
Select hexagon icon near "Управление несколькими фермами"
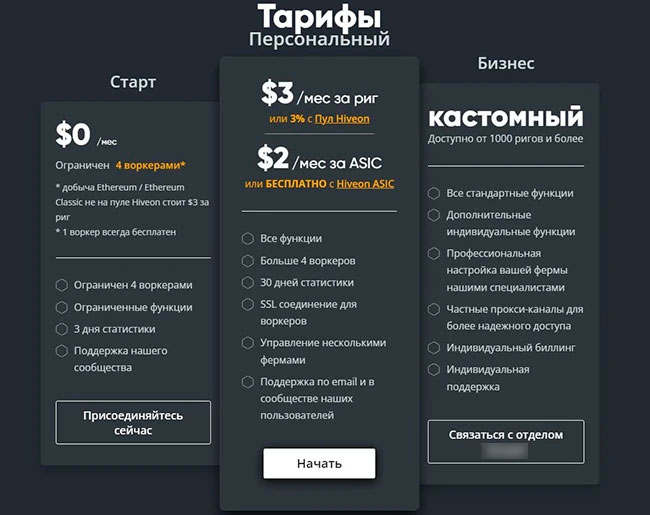247,343
